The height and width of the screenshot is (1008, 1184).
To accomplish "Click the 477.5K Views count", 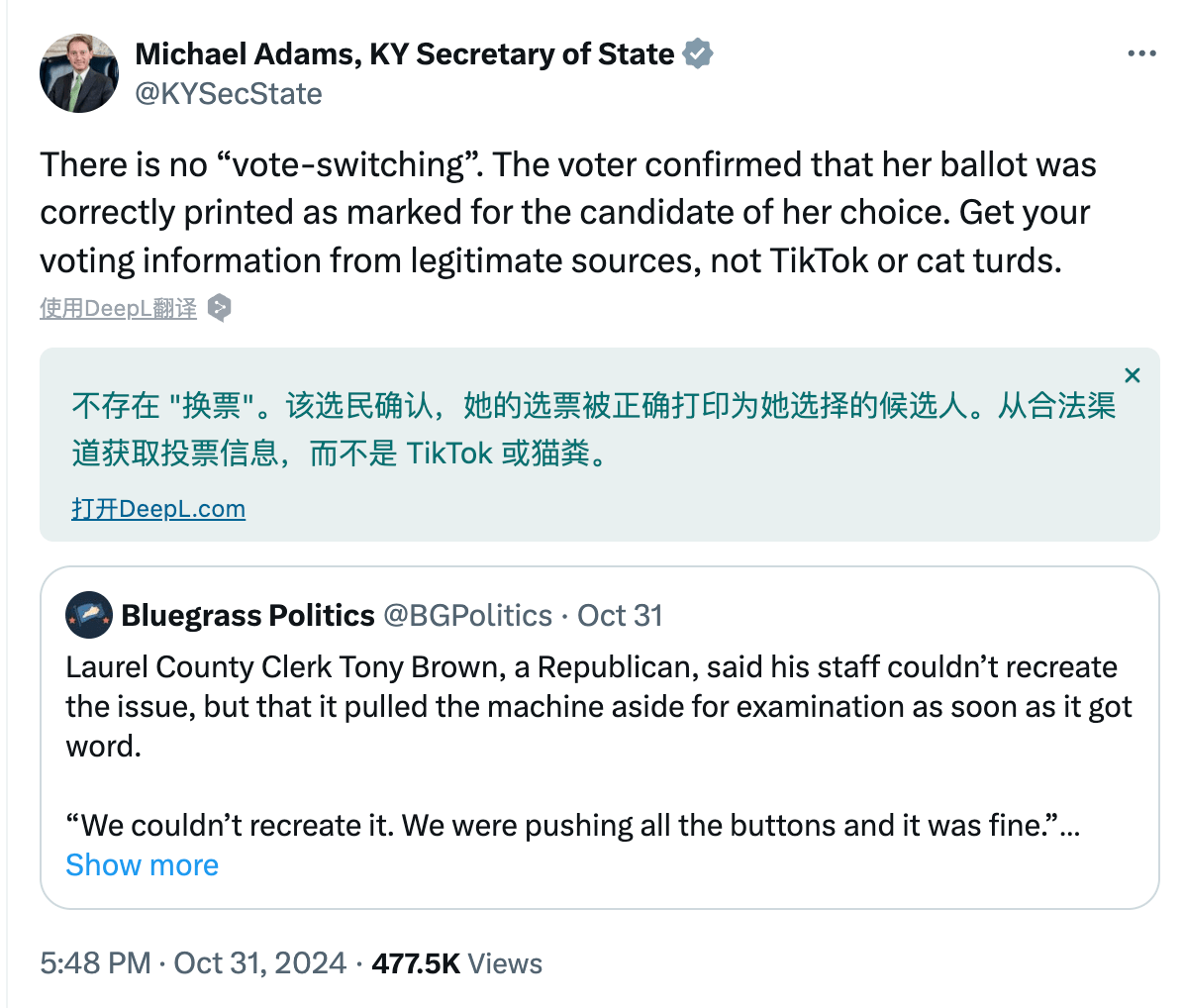I will click(456, 963).
